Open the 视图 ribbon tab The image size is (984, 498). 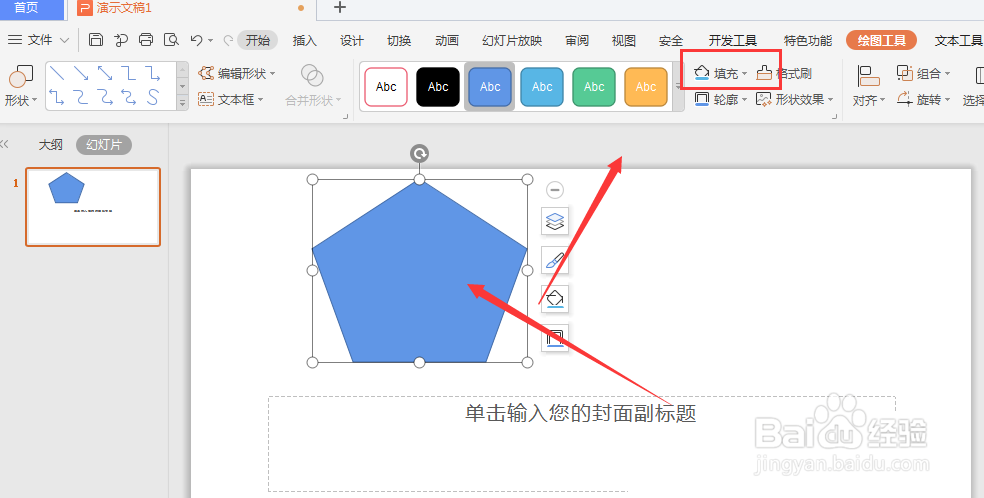coord(624,41)
